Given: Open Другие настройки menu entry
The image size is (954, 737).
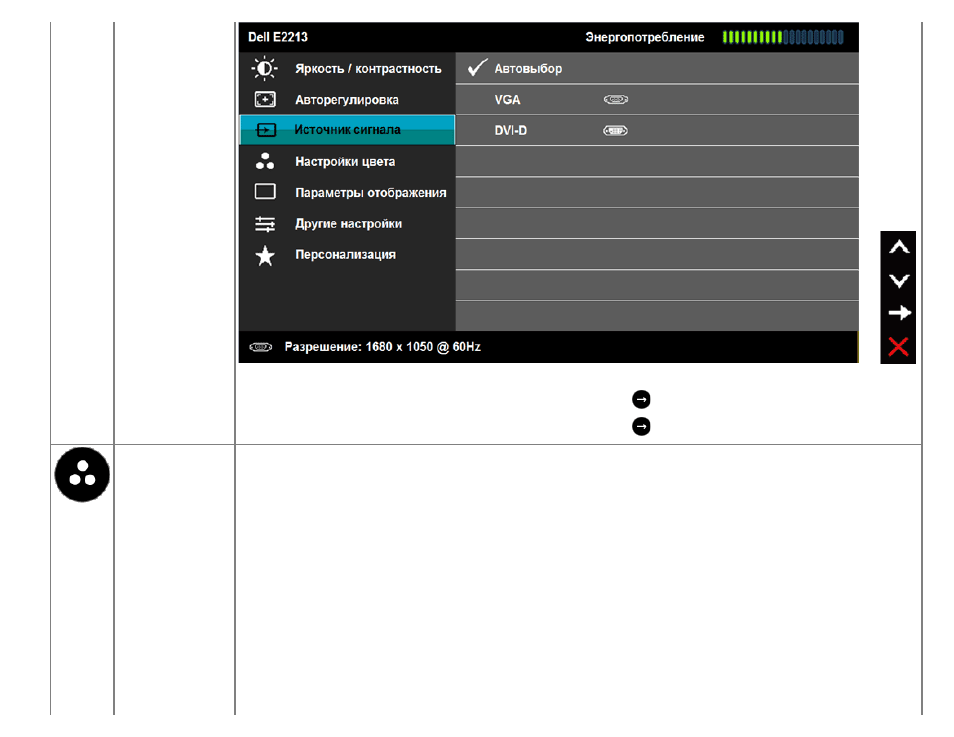Looking at the screenshot, I should coord(347,223).
